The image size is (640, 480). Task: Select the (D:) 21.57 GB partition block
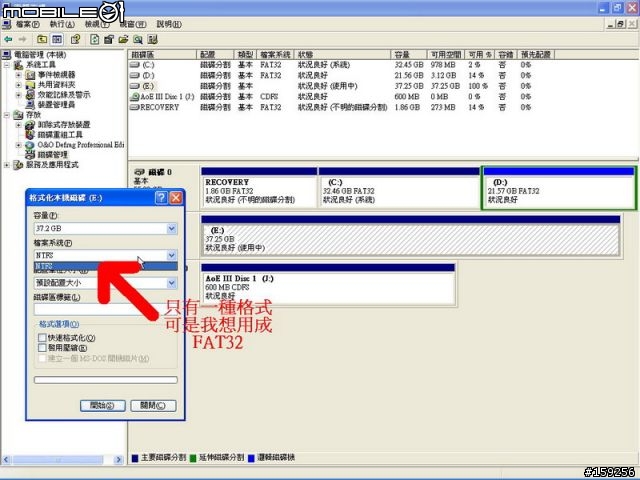559,188
